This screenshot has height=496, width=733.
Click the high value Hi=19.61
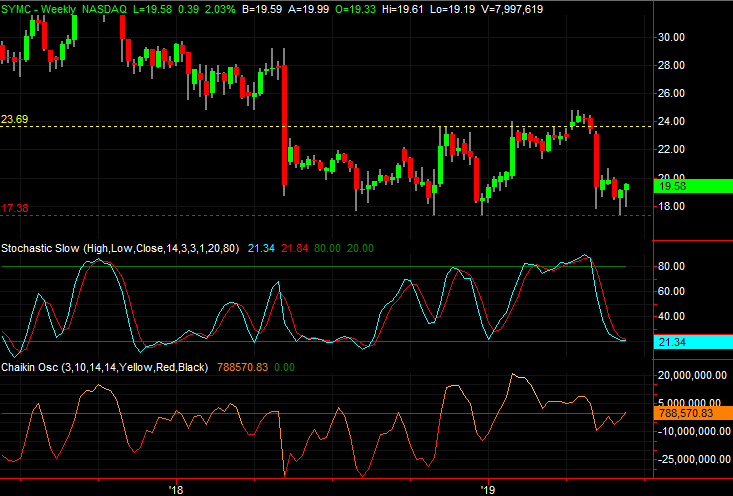[402, 9]
